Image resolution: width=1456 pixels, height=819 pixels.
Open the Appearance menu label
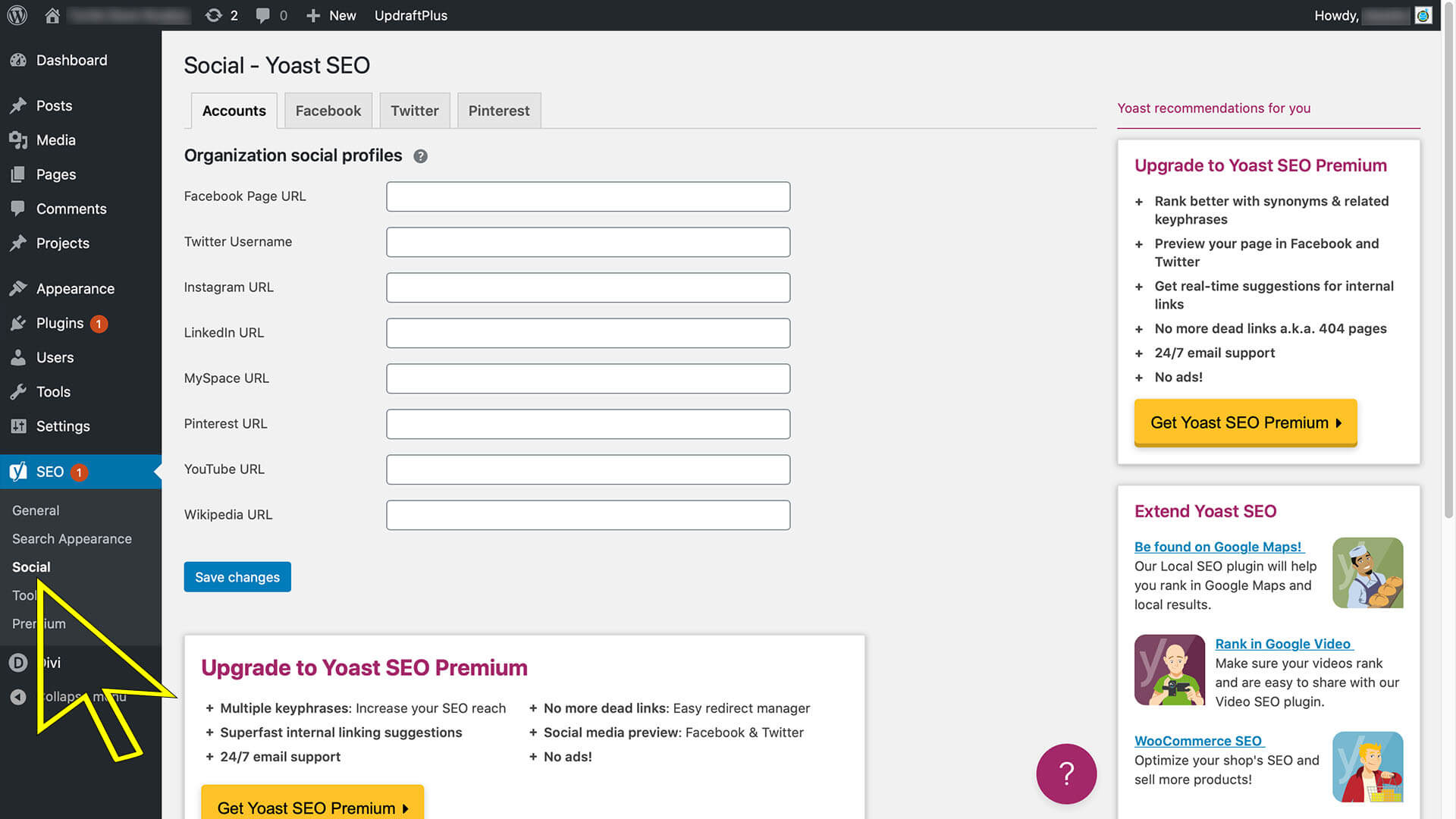(75, 289)
